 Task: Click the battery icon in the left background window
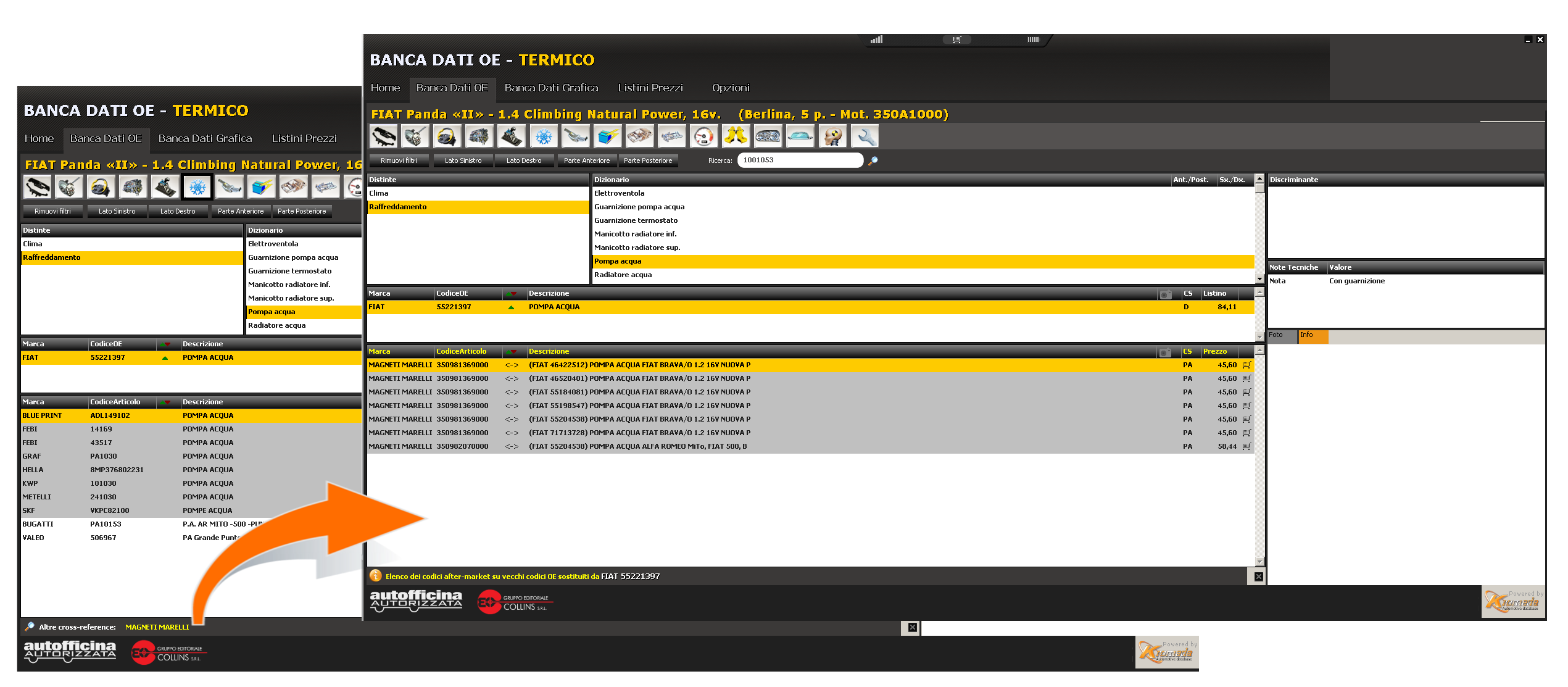[262, 186]
